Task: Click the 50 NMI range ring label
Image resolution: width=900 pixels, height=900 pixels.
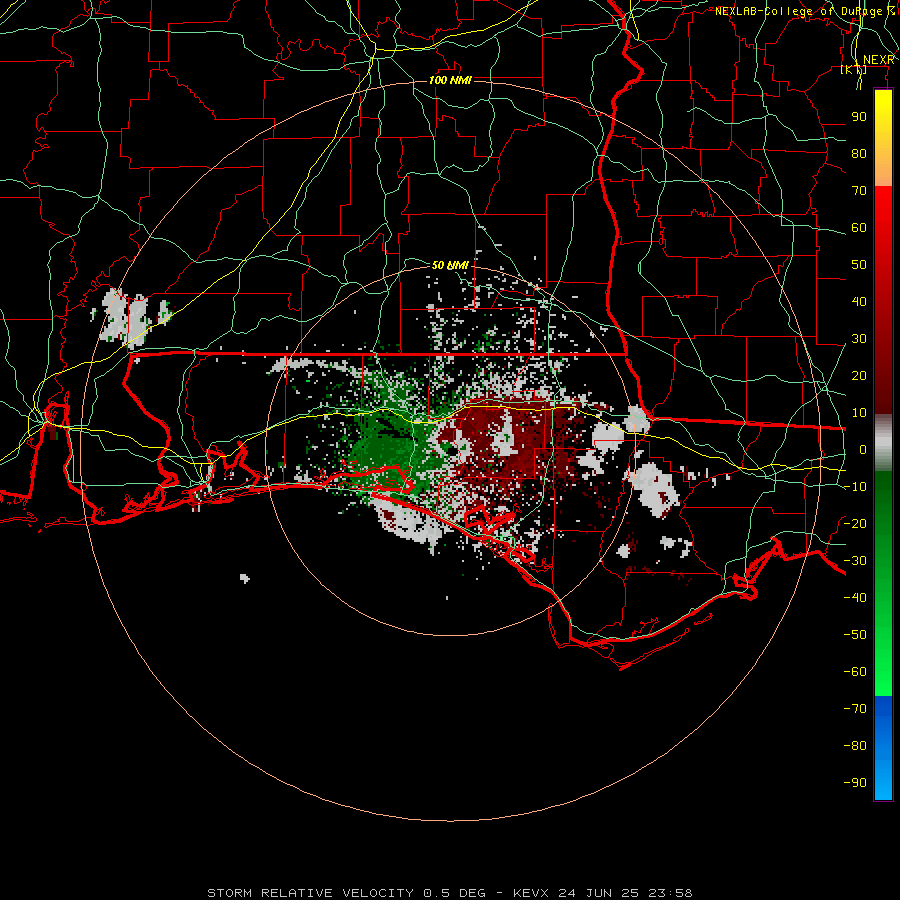Action: click(x=450, y=265)
